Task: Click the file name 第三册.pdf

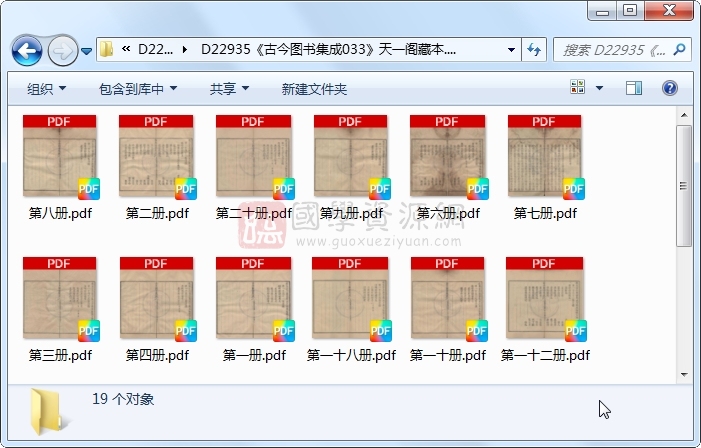Action: pos(60,355)
